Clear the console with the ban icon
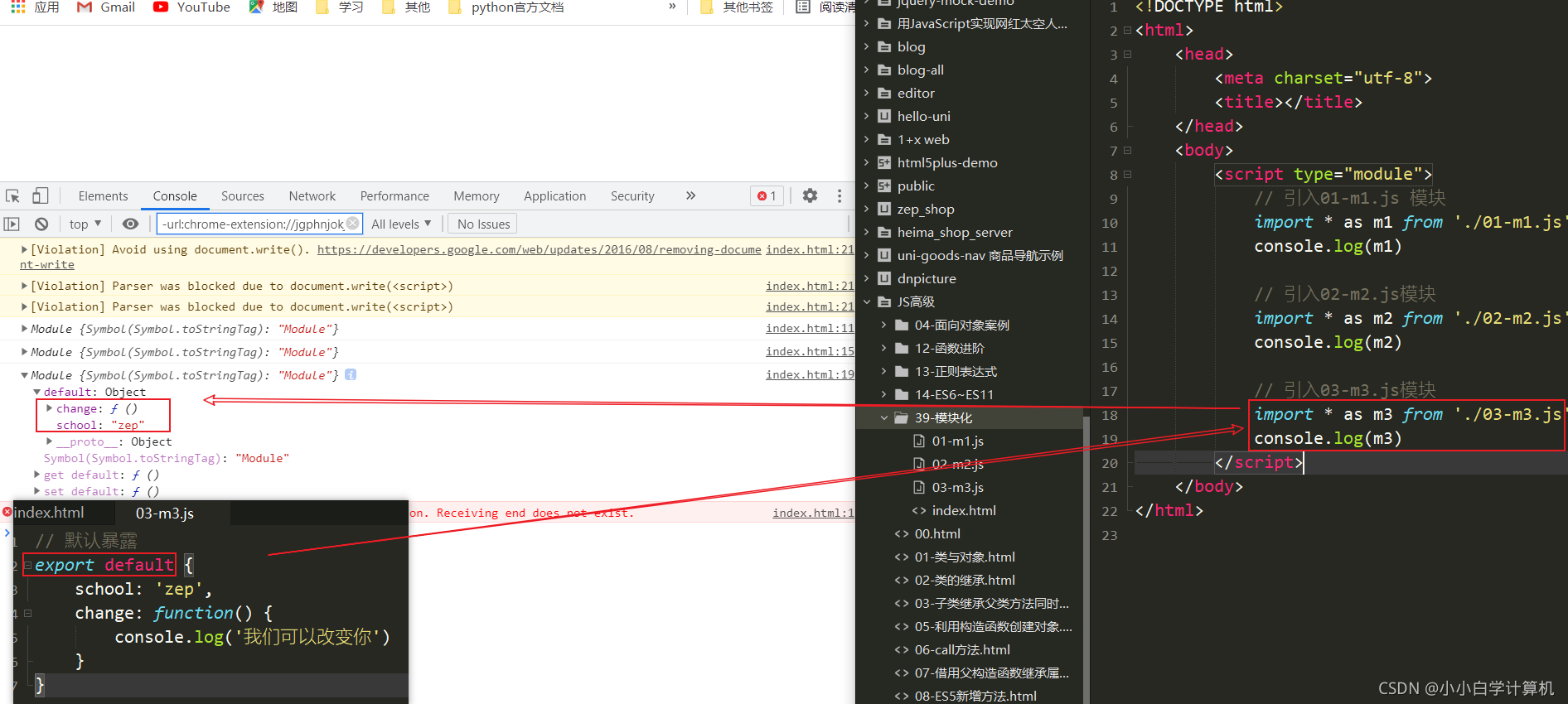The height and width of the screenshot is (704, 1568). tap(41, 224)
